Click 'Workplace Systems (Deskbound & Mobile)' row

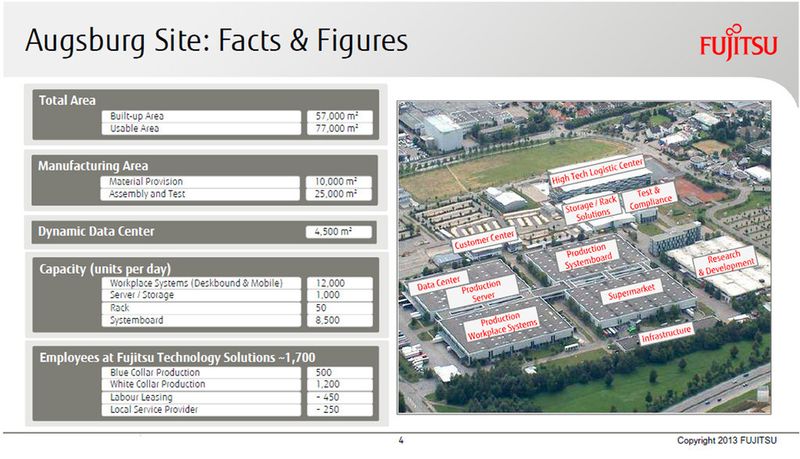(196, 283)
